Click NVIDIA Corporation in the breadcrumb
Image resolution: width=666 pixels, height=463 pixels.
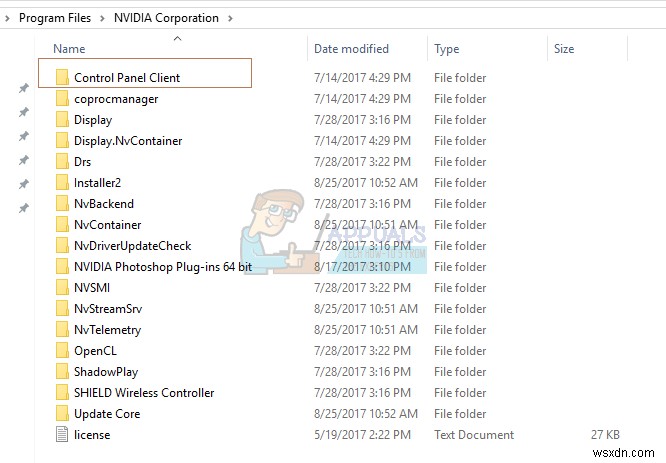166,18
